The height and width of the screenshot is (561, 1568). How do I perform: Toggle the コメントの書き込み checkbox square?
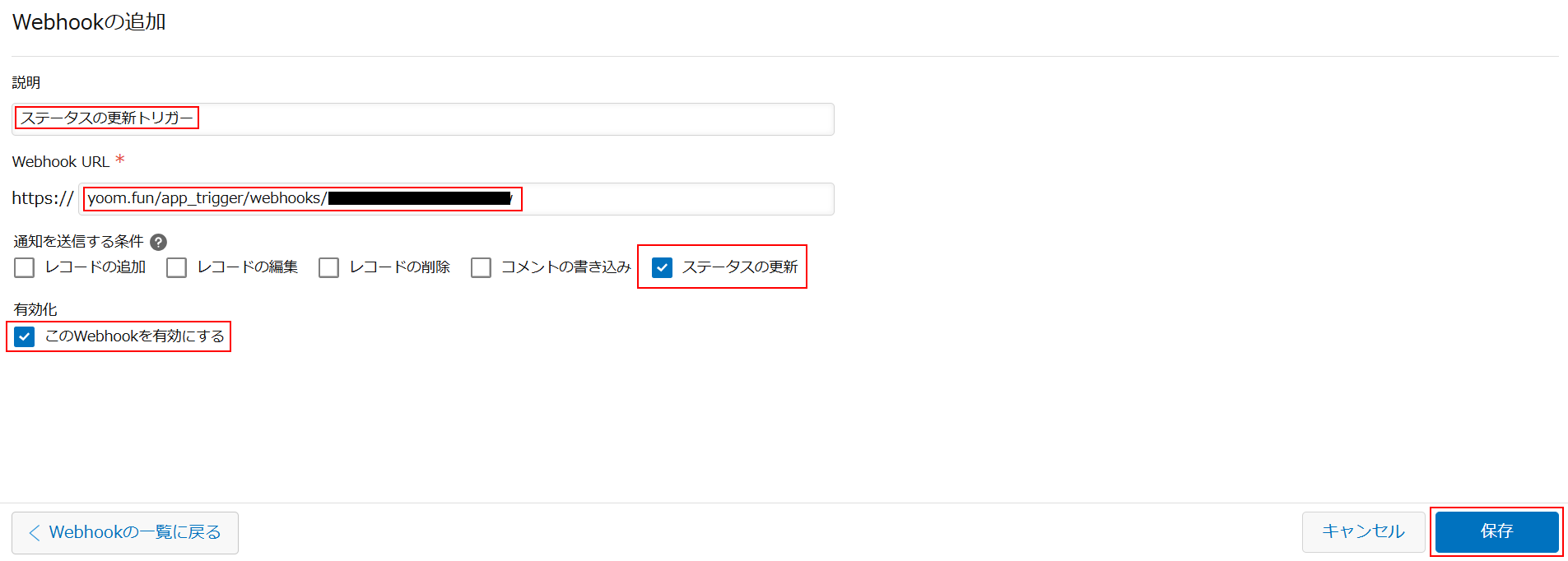[482, 267]
